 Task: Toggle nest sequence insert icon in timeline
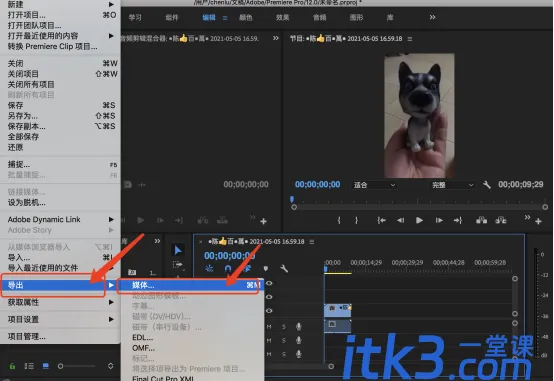tap(209, 269)
